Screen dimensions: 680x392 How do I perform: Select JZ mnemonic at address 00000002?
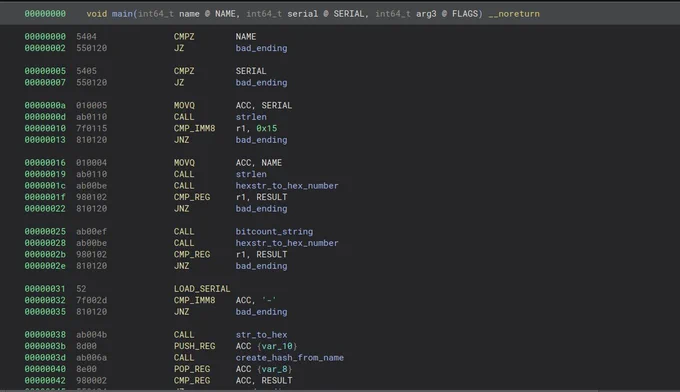pos(179,48)
